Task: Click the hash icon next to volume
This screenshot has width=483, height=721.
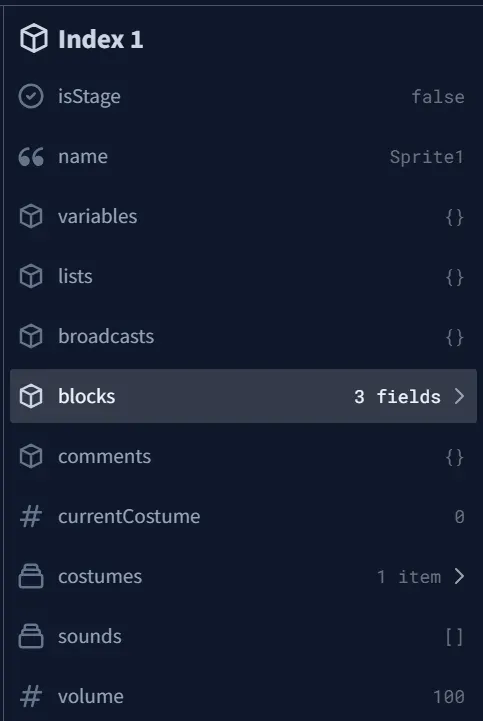Action: 31,696
